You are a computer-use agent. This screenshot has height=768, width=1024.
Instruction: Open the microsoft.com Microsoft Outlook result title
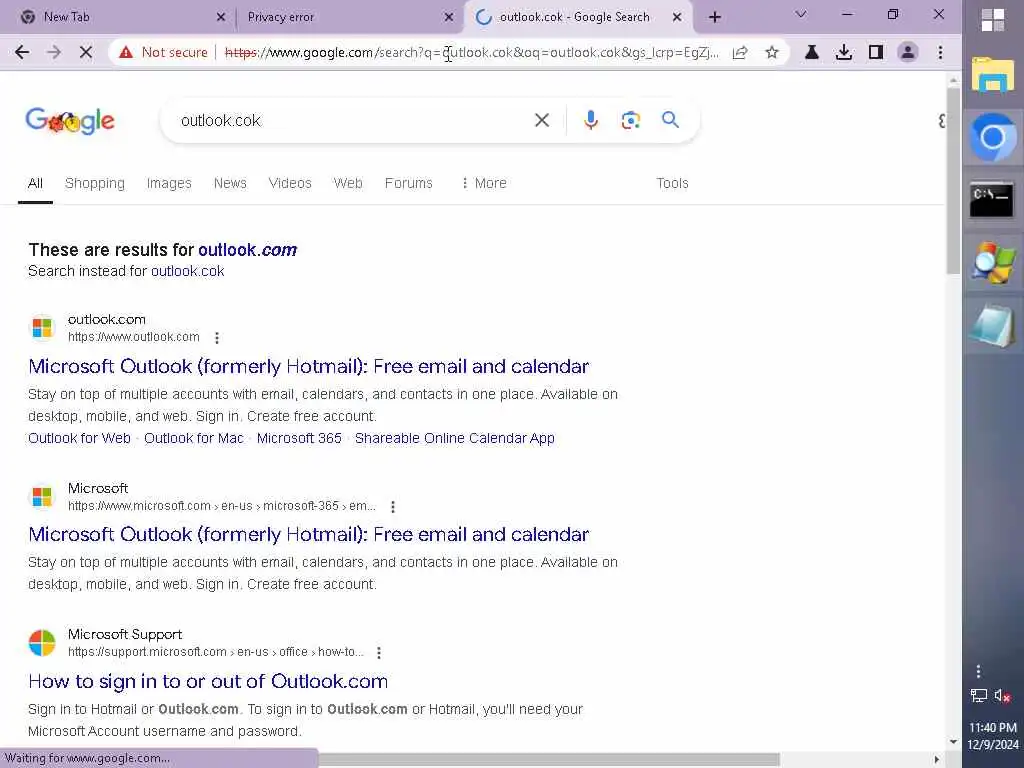tap(309, 534)
